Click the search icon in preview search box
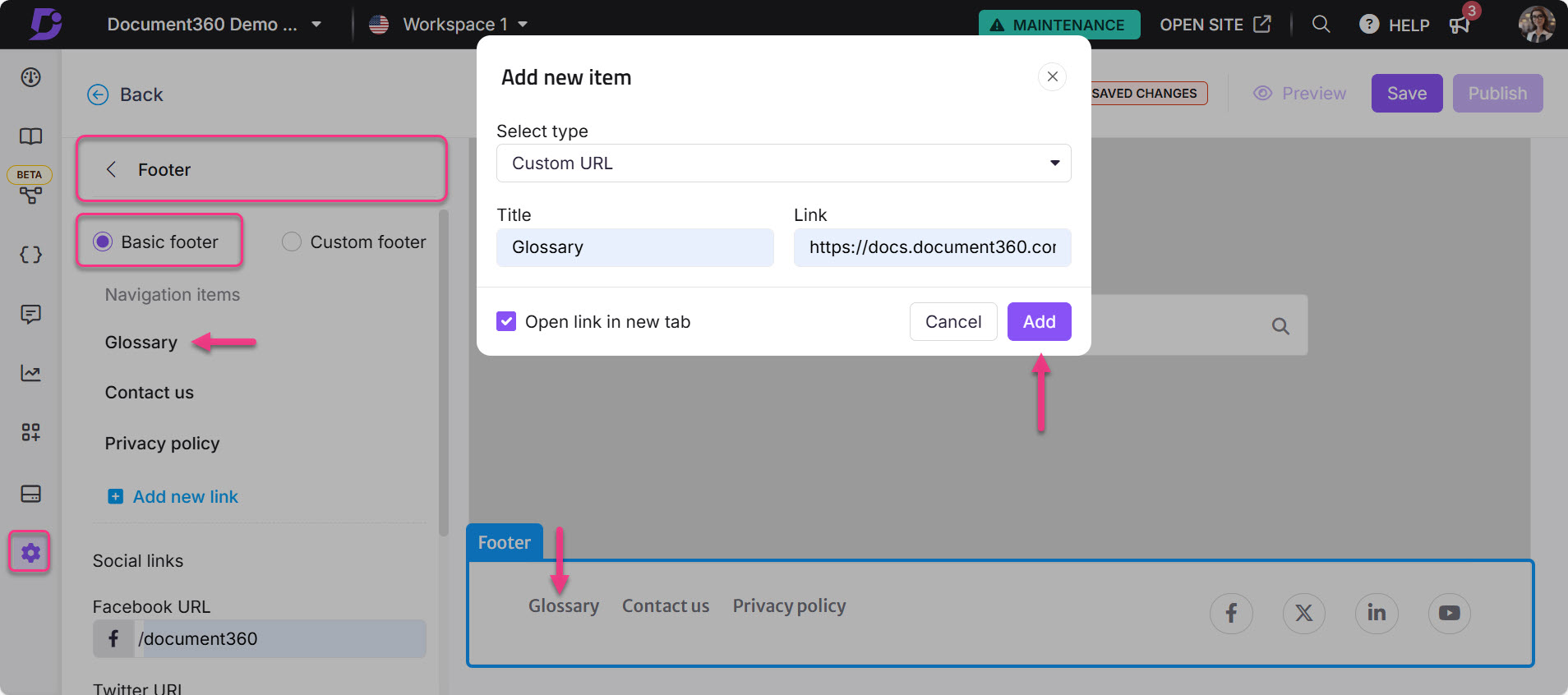 1280,326
